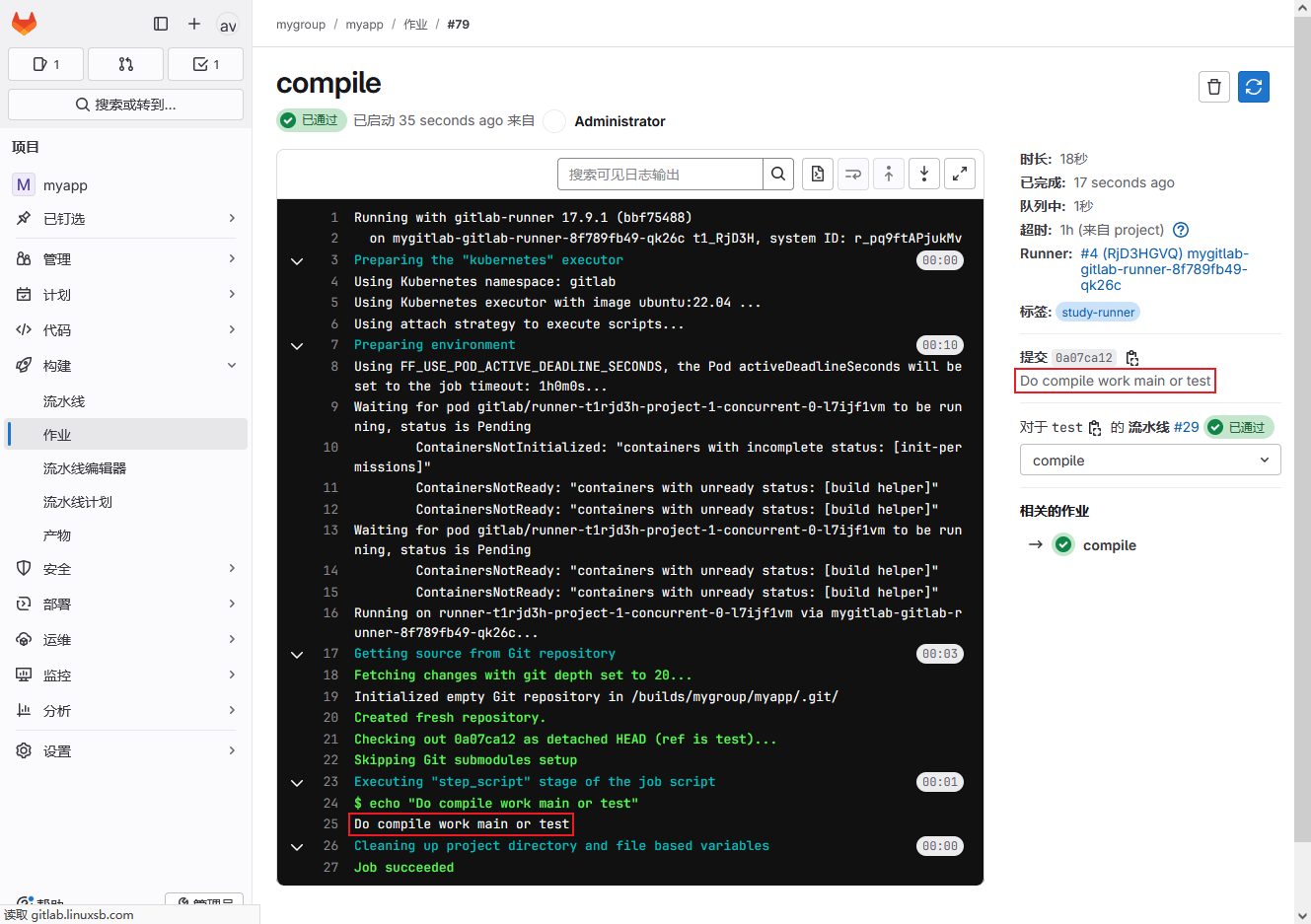Open 作业 breadcrumb link
The height and width of the screenshot is (924, 1311).
pos(415,25)
